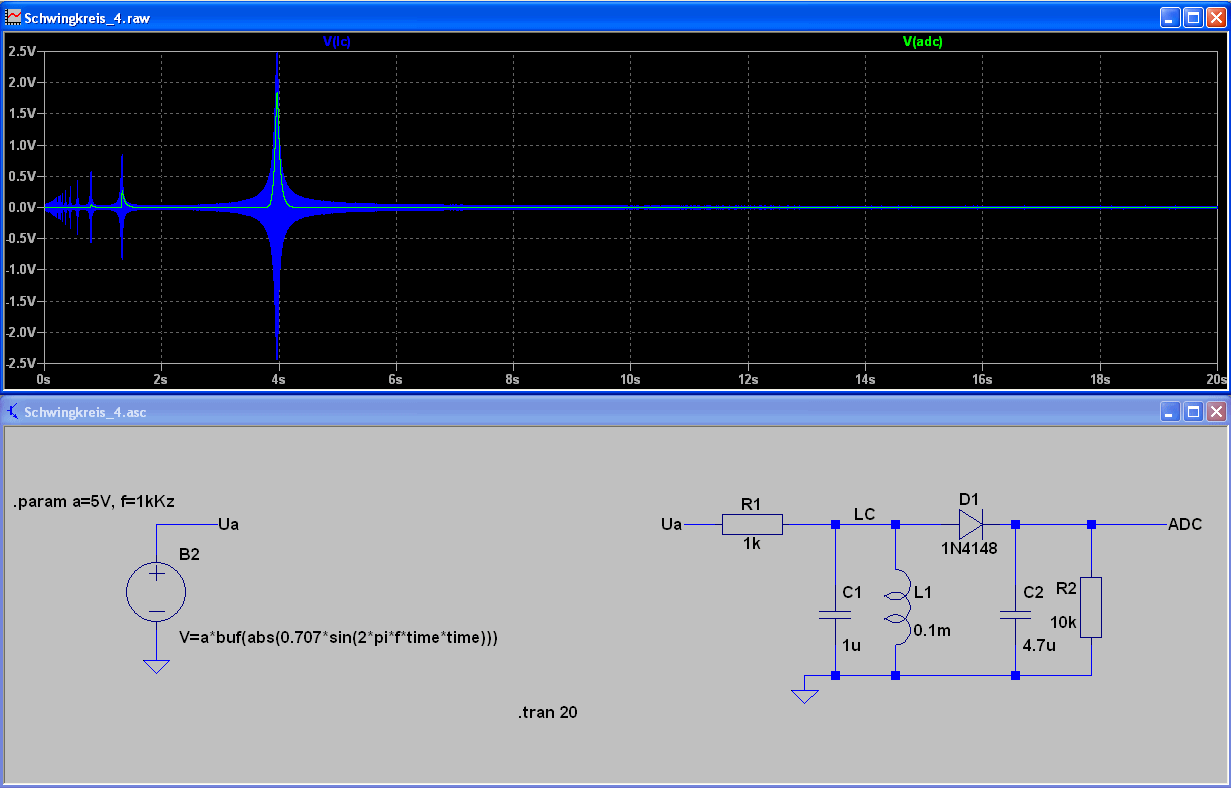This screenshot has width=1231, height=788.
Task: Close the Schwingkreis_4.raw window
Action: [x=1216, y=18]
